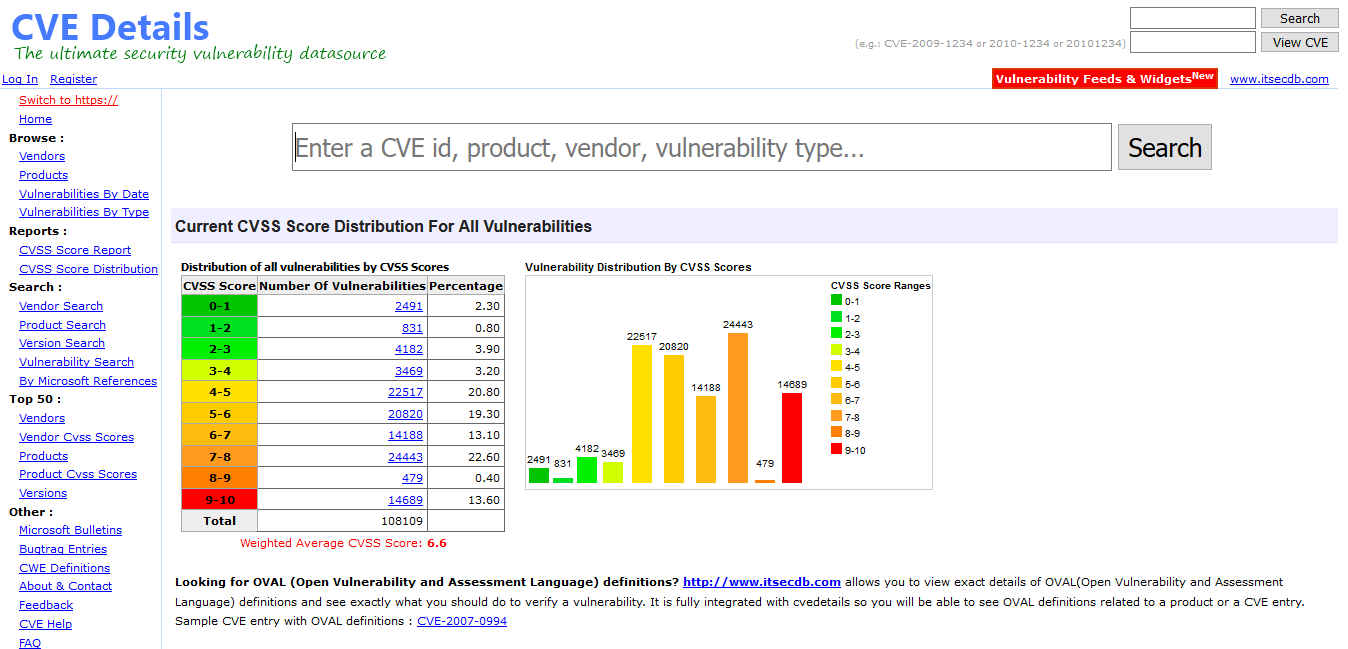
Task: Open Top 50 Versions link
Action: click(x=43, y=493)
